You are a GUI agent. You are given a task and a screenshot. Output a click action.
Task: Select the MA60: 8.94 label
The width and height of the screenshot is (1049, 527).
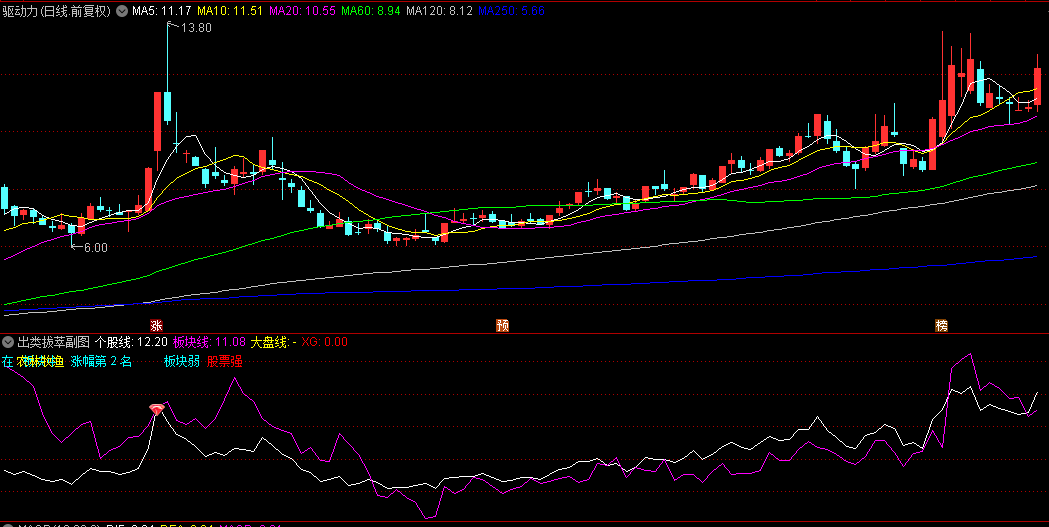371,11
